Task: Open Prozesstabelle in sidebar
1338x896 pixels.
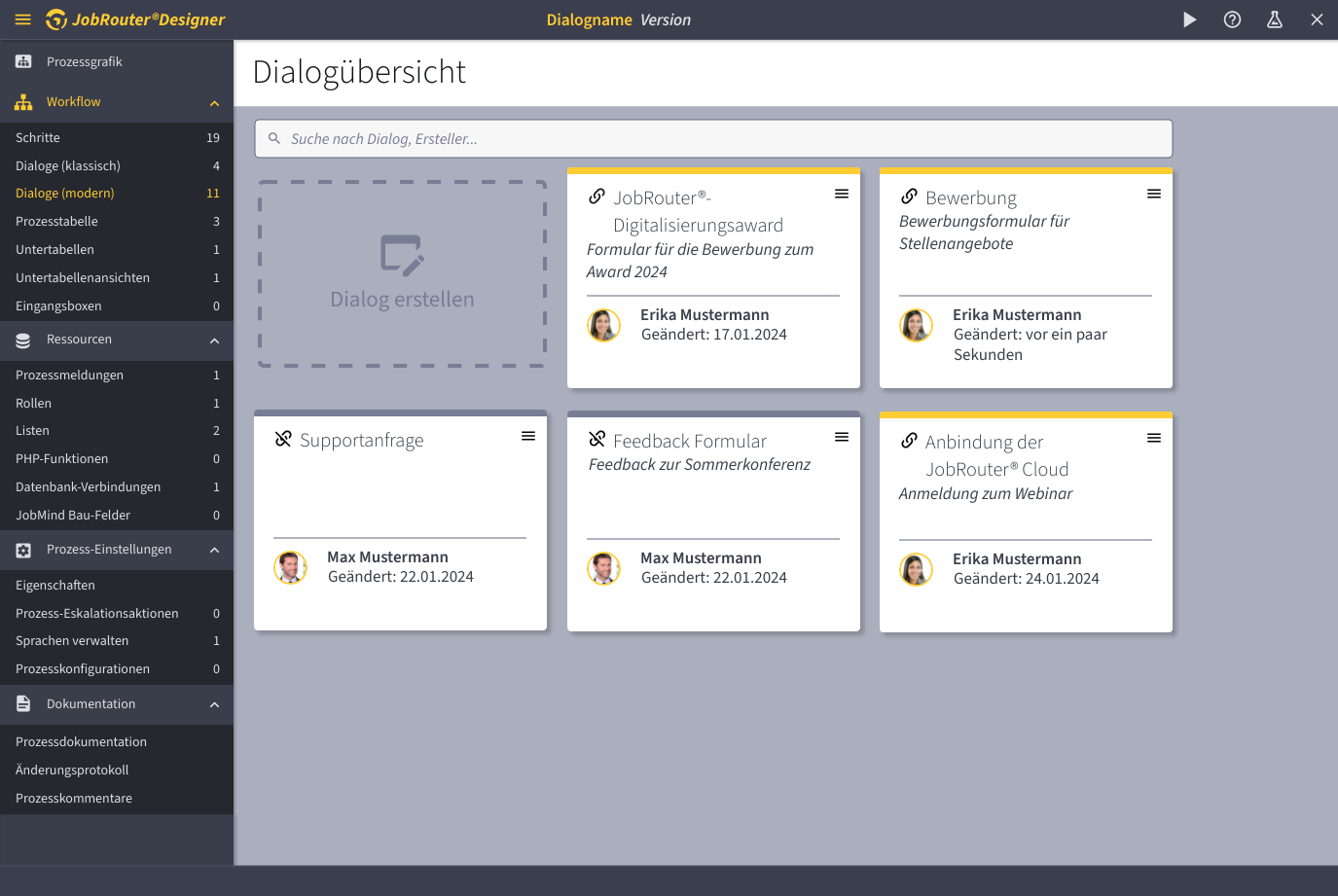Action: [56, 222]
